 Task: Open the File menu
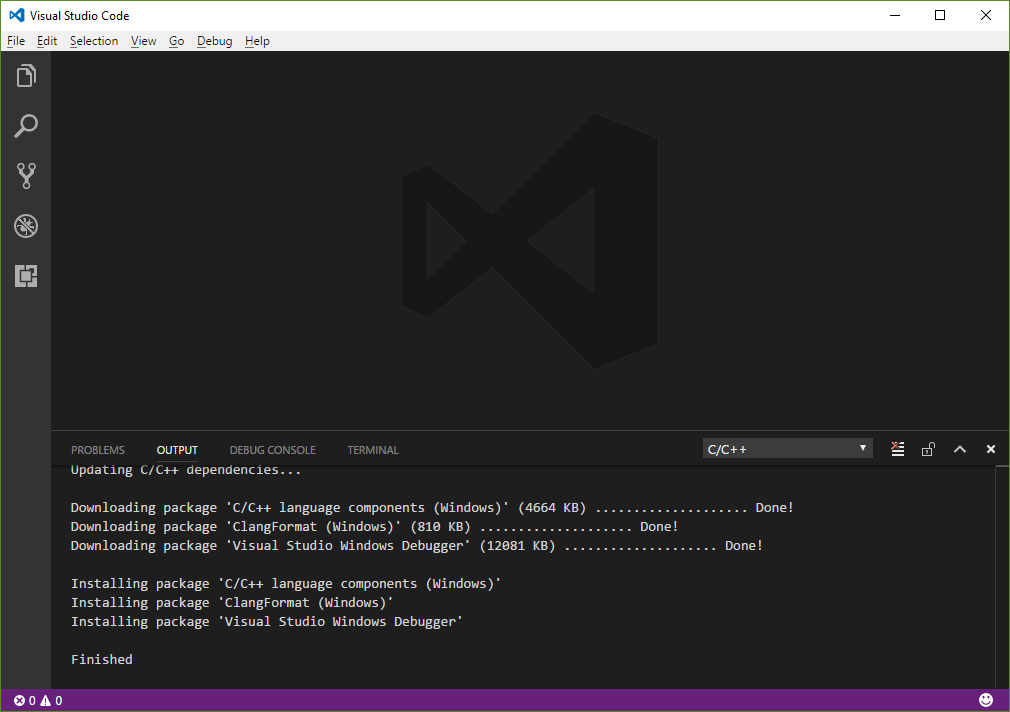point(16,41)
